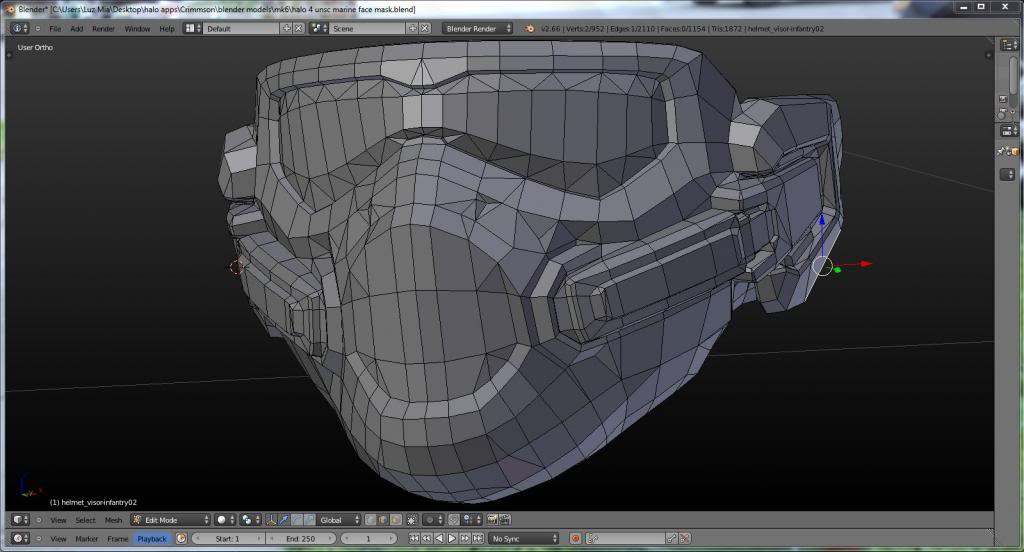
Task: Collapse the 3D view header menus
Action: tap(39, 520)
